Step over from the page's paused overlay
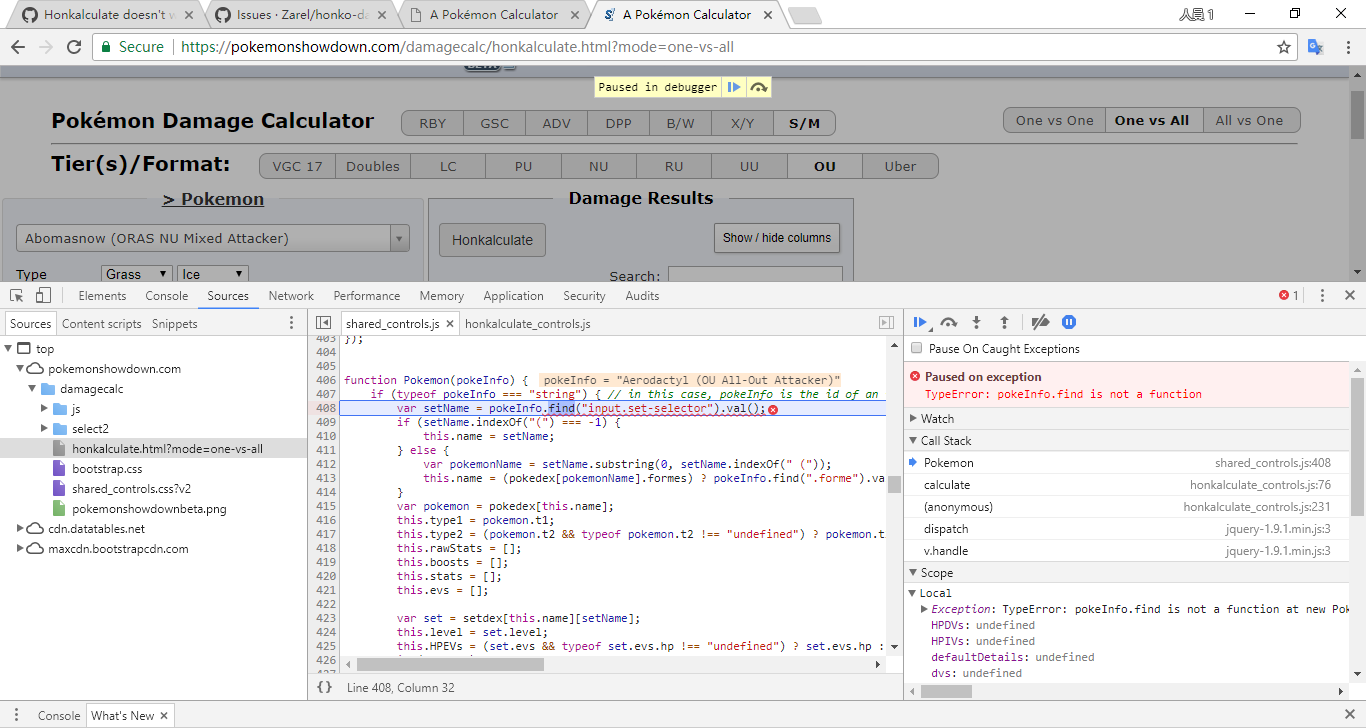This screenshot has height=728, width=1366. click(x=759, y=87)
